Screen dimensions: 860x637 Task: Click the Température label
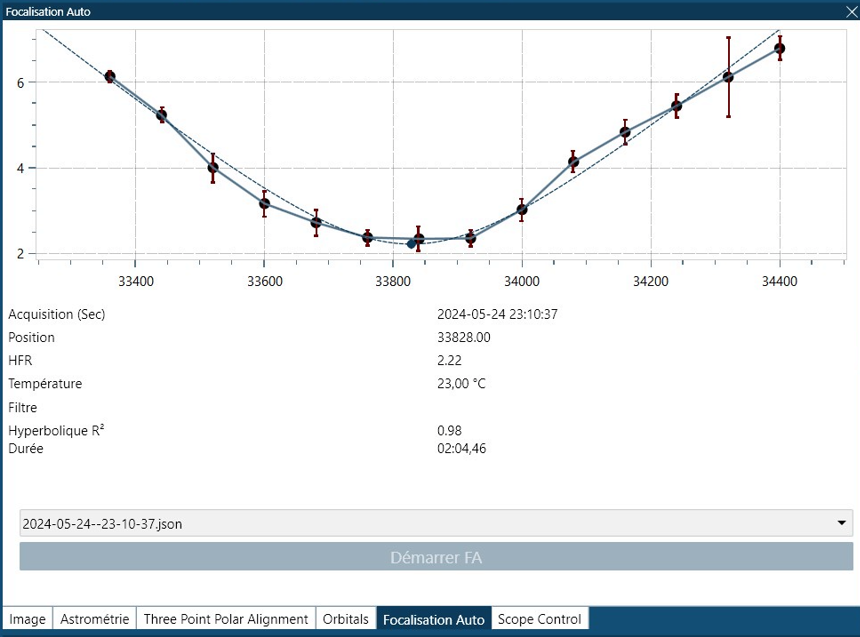pos(45,384)
